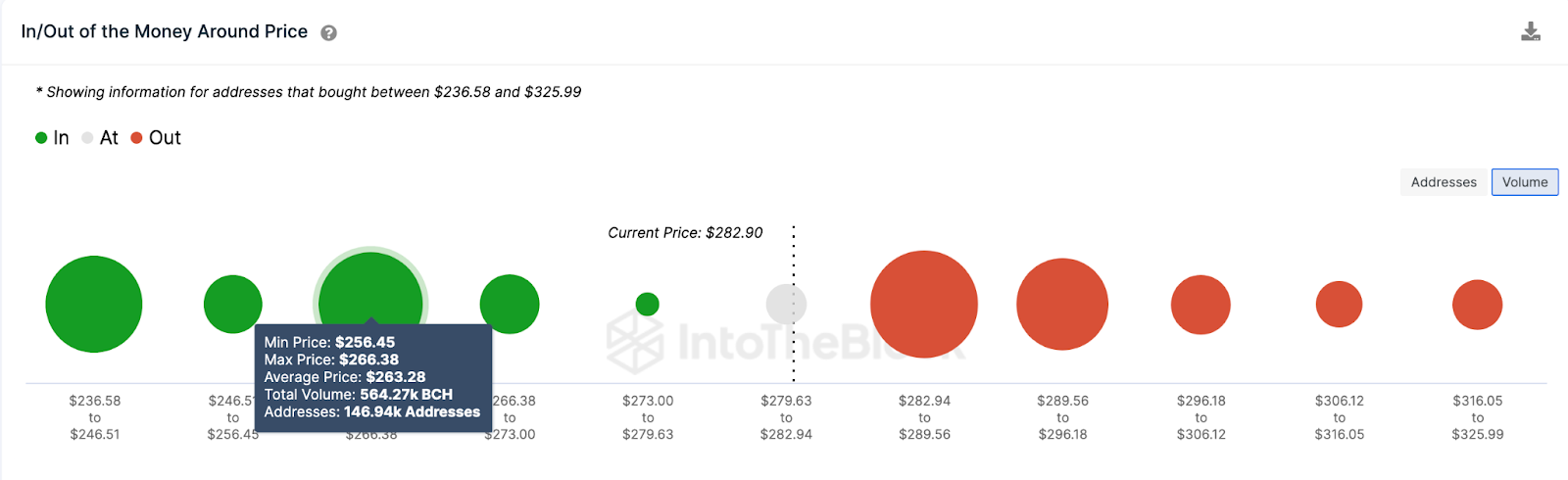Toggle the gray At legend item
Viewport: 1568px width, 480px height.
pyautogui.click(x=100, y=138)
